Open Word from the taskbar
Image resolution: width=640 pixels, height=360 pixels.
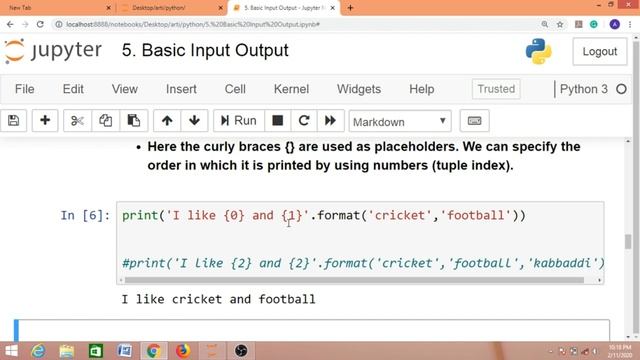(124, 351)
